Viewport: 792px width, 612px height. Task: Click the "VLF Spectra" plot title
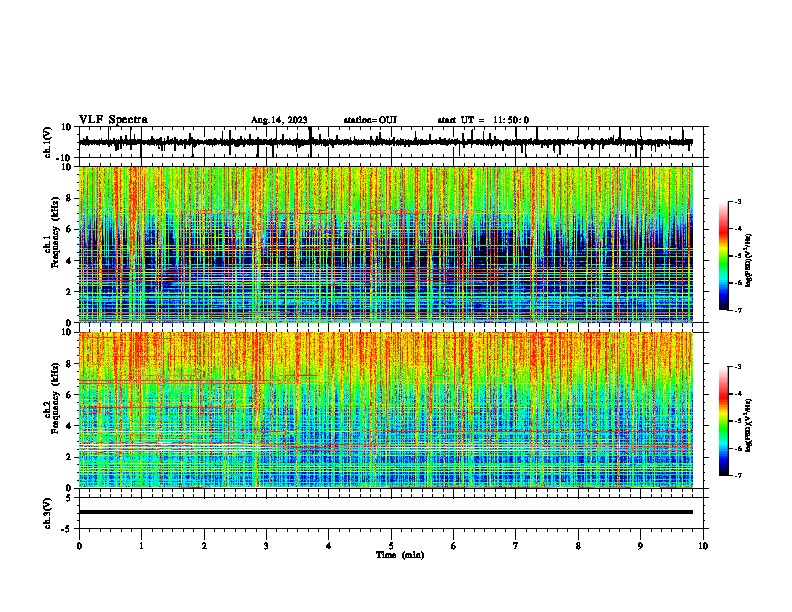tap(113, 120)
